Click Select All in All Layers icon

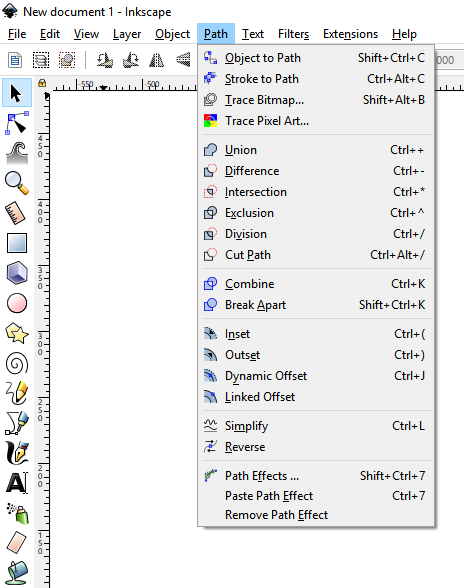pos(41,60)
